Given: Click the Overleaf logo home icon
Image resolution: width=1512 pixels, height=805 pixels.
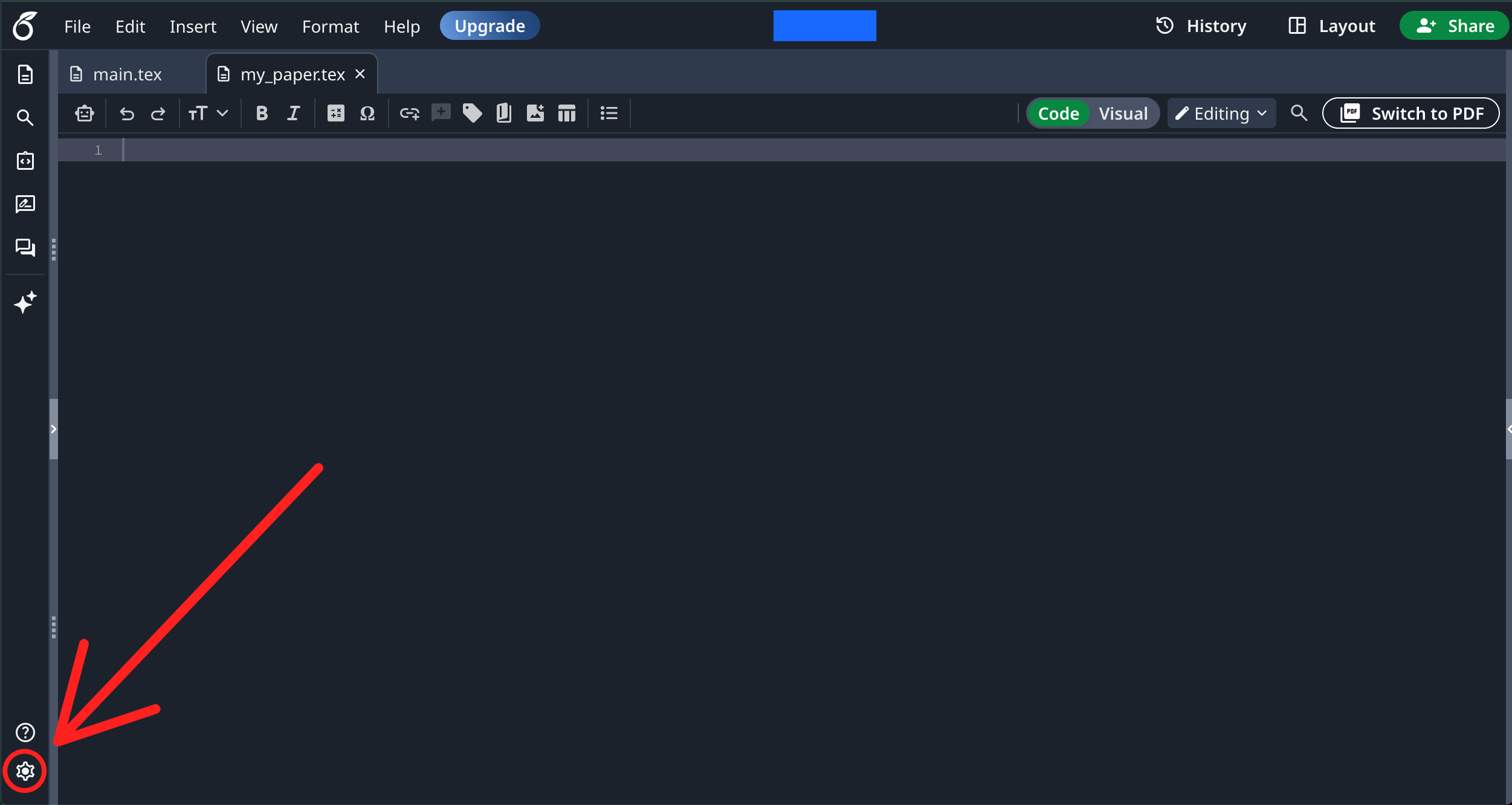Looking at the screenshot, I should [x=25, y=26].
